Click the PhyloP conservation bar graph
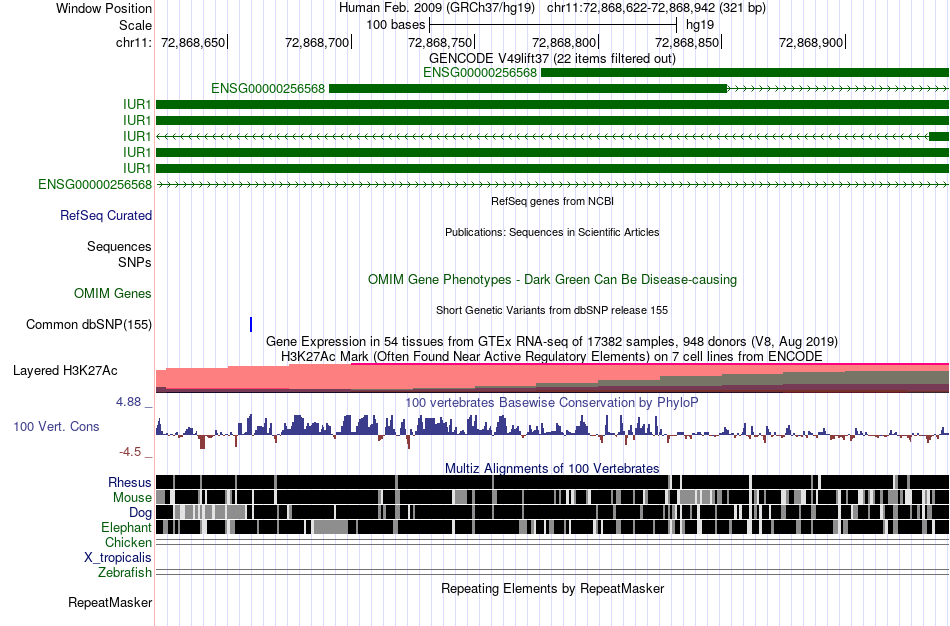Screen dimensions: 950x626 coord(553,431)
